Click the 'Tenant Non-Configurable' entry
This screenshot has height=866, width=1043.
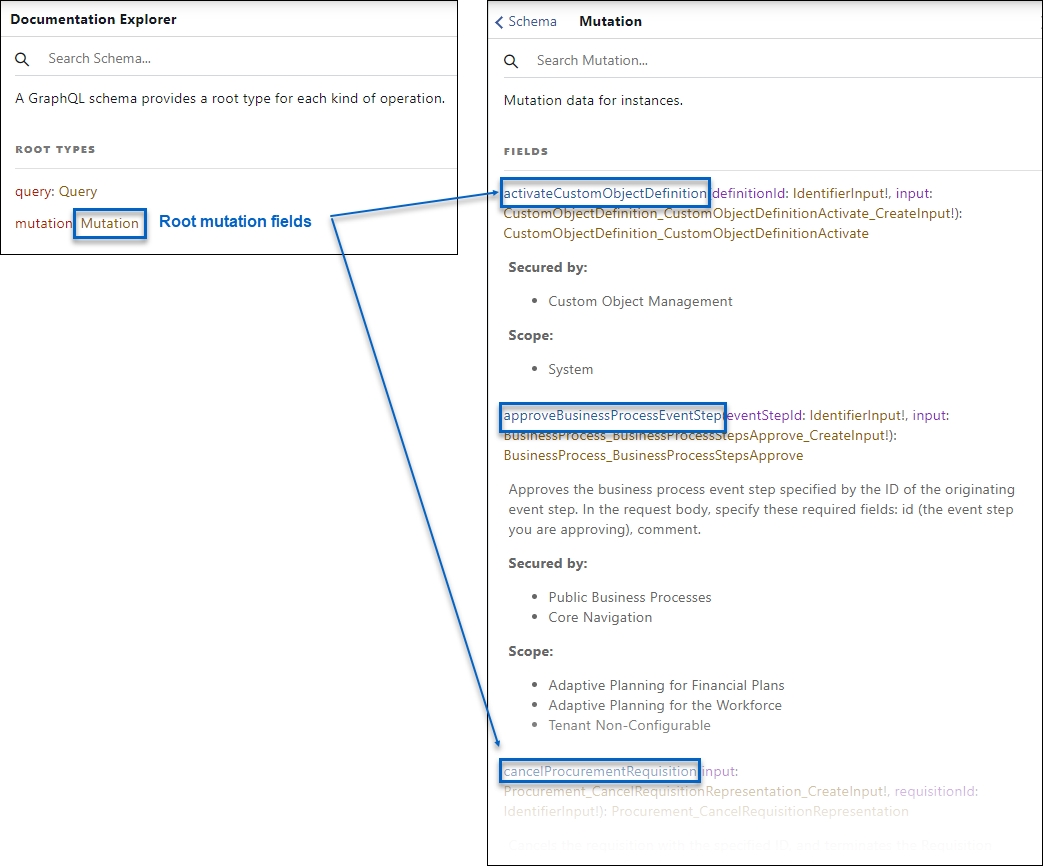pyautogui.click(x=629, y=725)
